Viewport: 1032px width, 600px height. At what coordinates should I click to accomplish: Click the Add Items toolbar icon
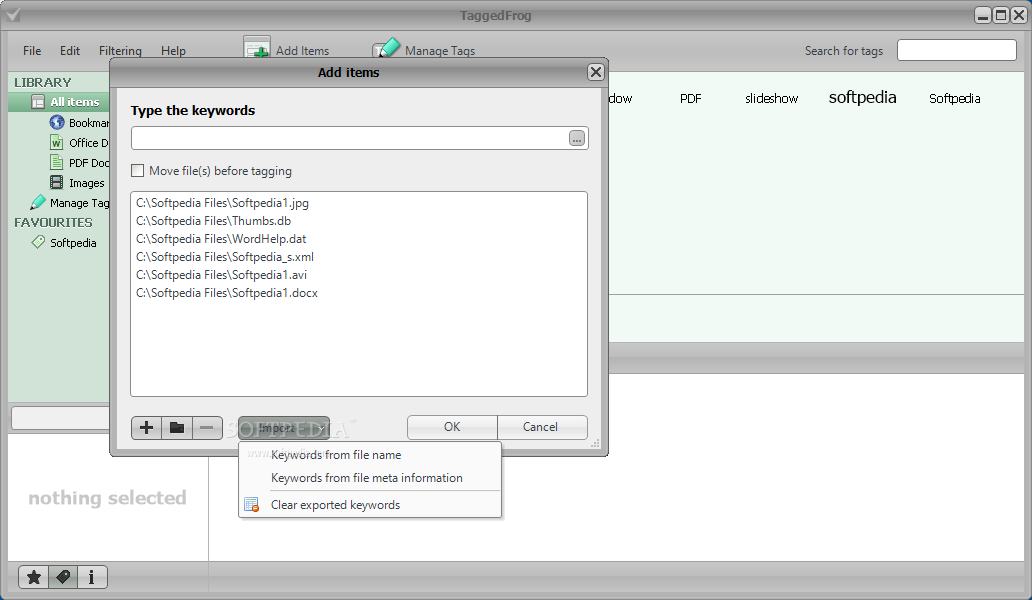[257, 47]
